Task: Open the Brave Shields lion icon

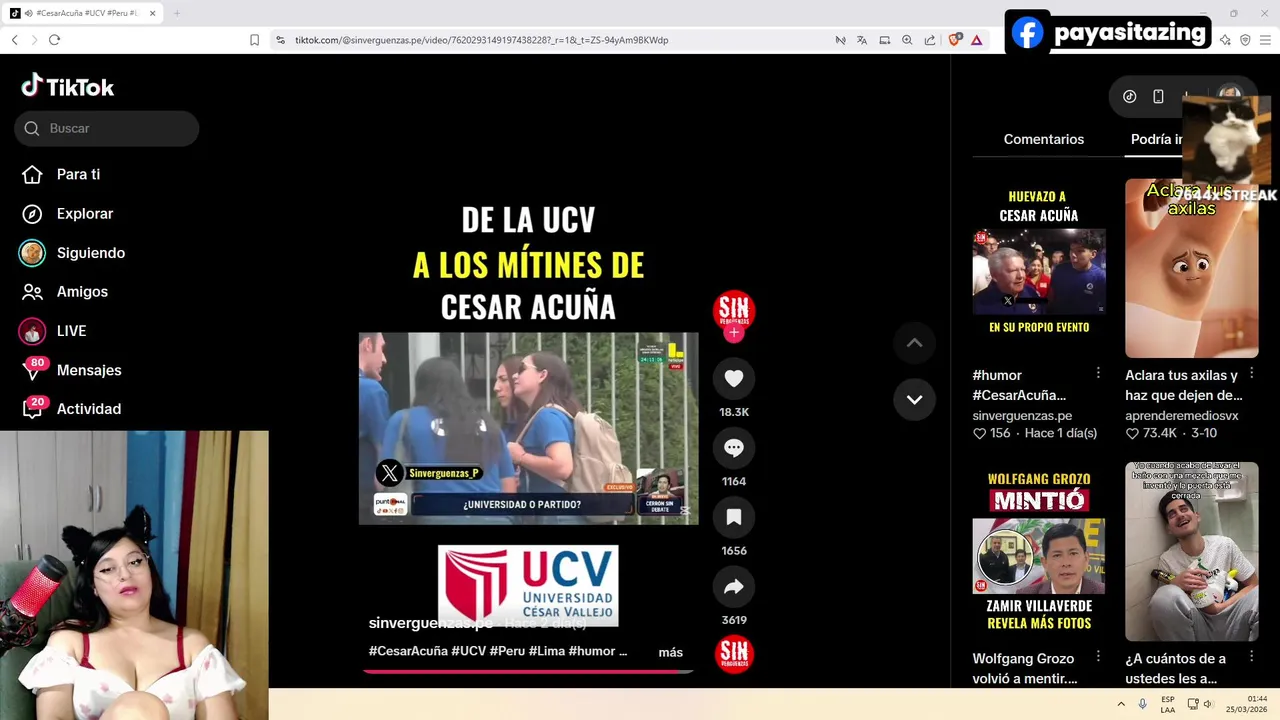Action: [x=955, y=40]
